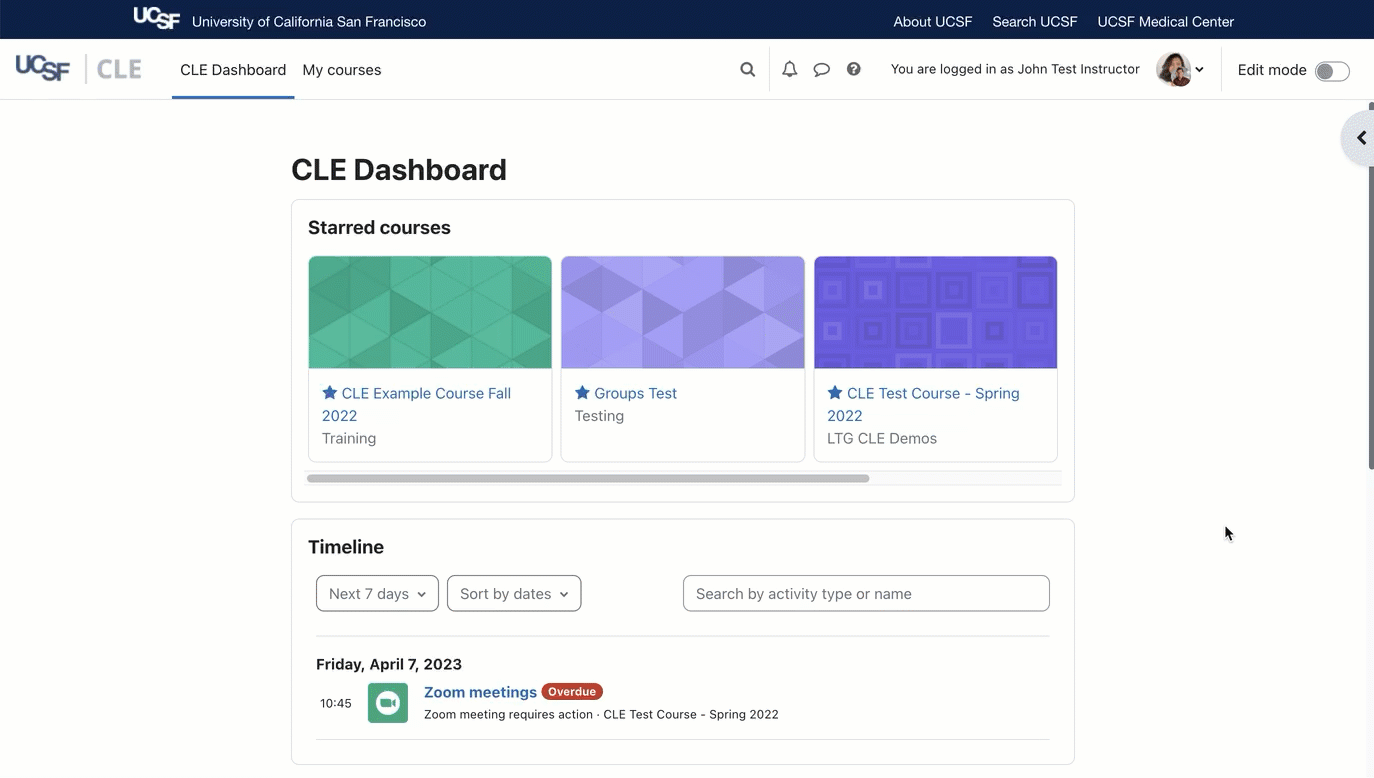The height and width of the screenshot is (778, 1374).
Task: Click the UCSF logo in top banner
Action: pyautogui.click(x=157, y=18)
